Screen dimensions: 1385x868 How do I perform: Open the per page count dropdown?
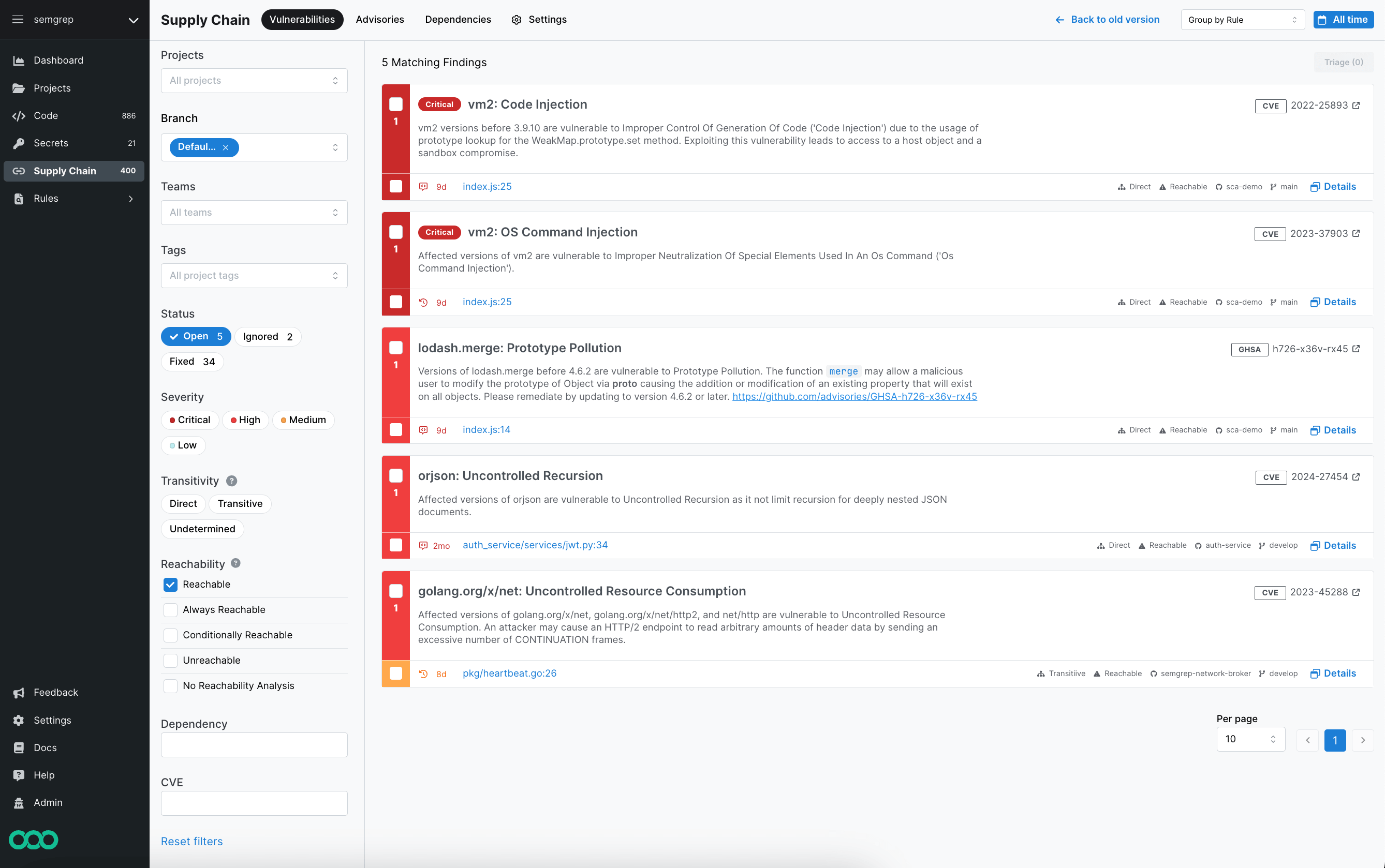click(x=1250, y=739)
